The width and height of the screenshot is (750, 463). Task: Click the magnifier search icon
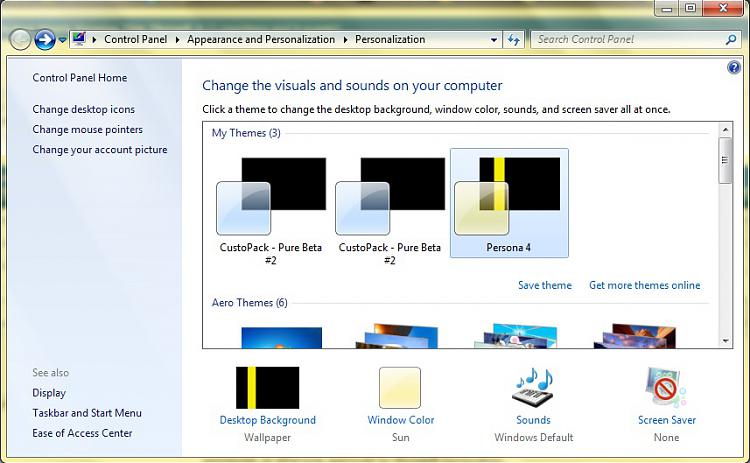(731, 40)
